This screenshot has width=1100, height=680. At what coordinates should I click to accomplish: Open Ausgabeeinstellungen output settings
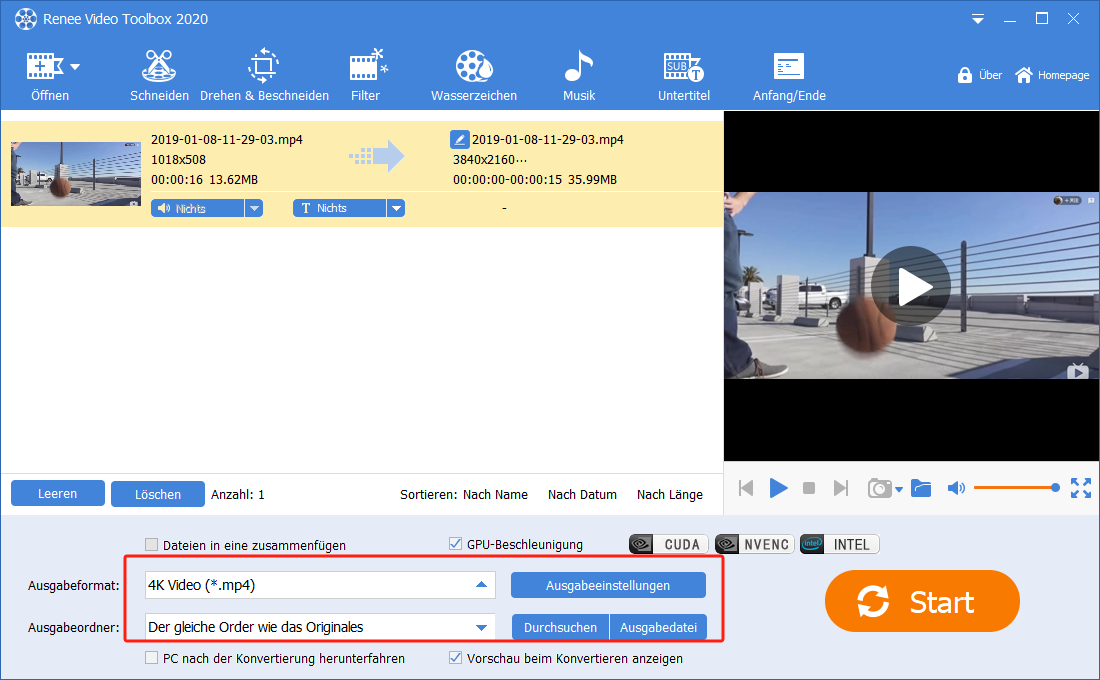coord(608,585)
